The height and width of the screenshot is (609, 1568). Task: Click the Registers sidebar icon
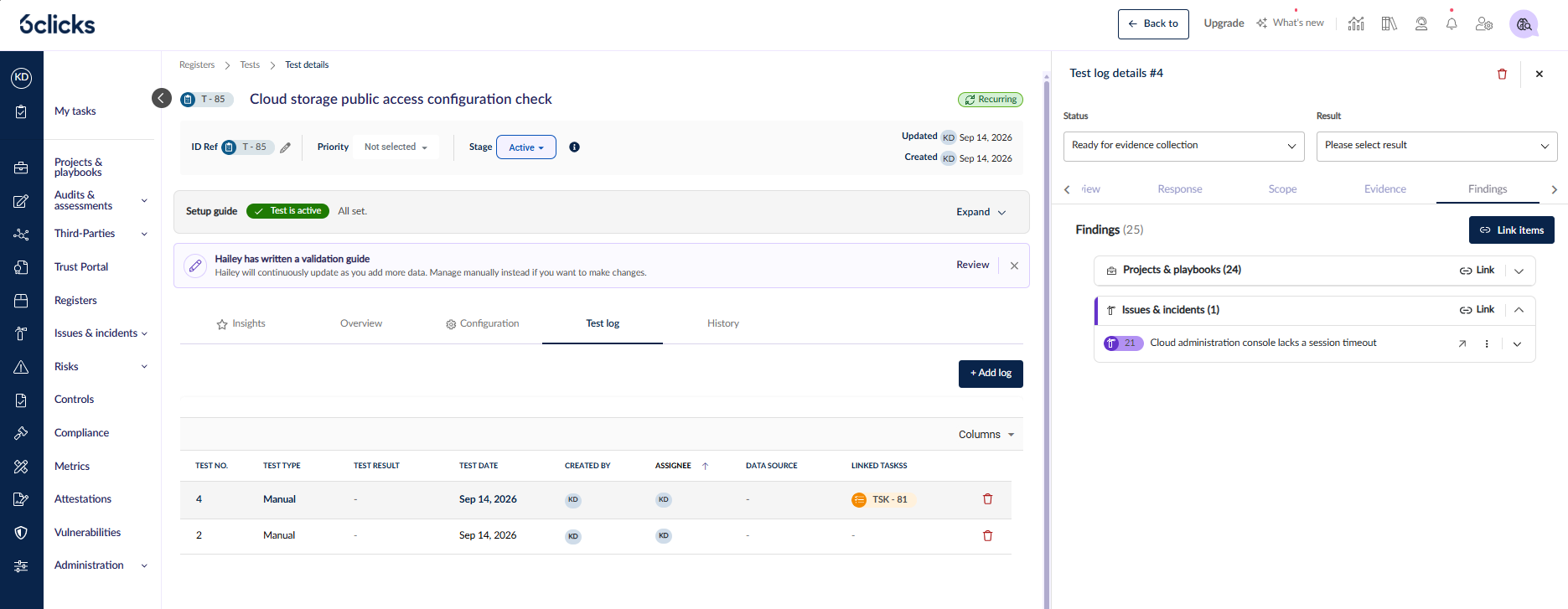point(21,301)
